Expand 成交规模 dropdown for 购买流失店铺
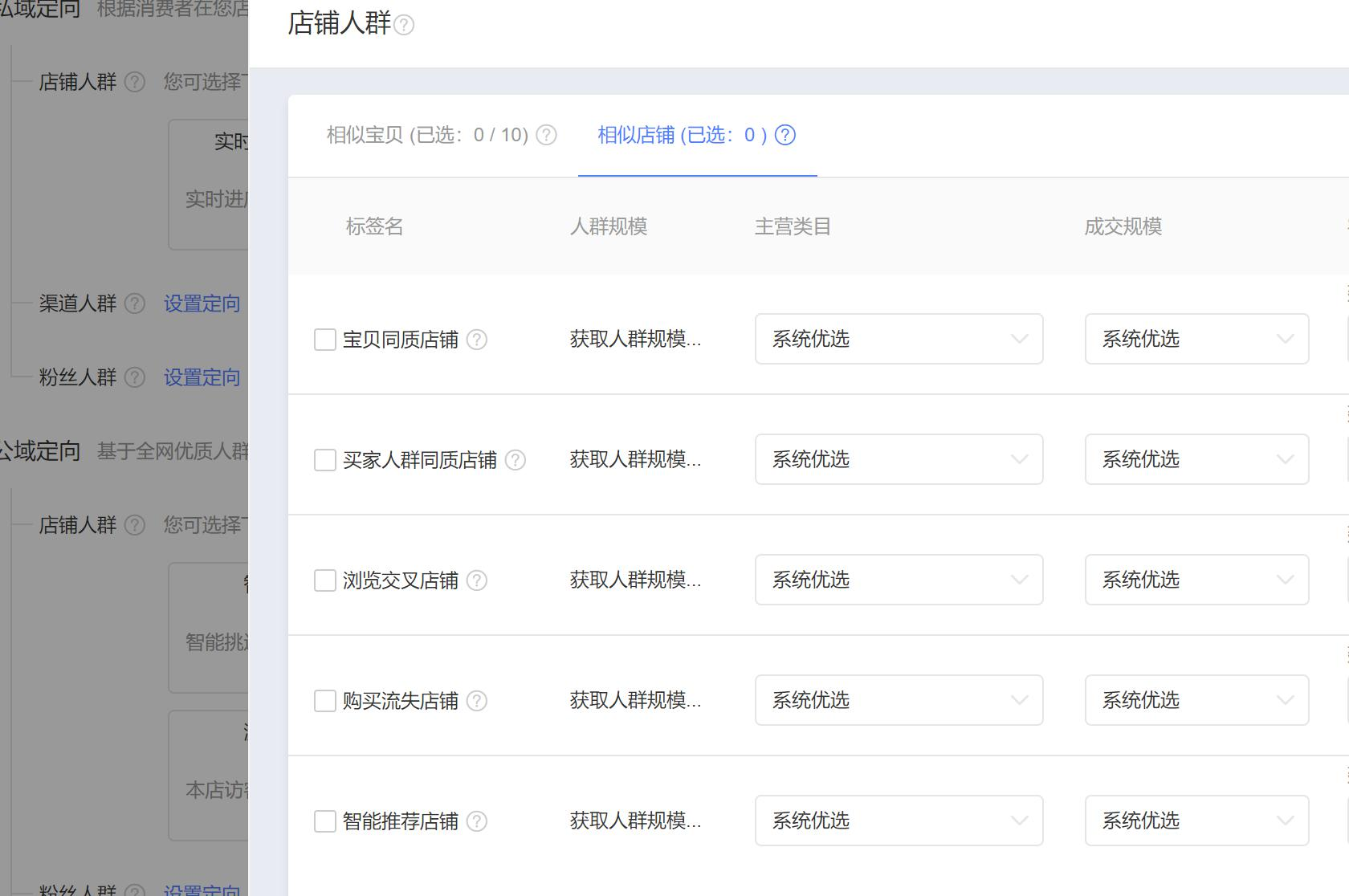This screenshot has height=896, width=1349. 1196,700
